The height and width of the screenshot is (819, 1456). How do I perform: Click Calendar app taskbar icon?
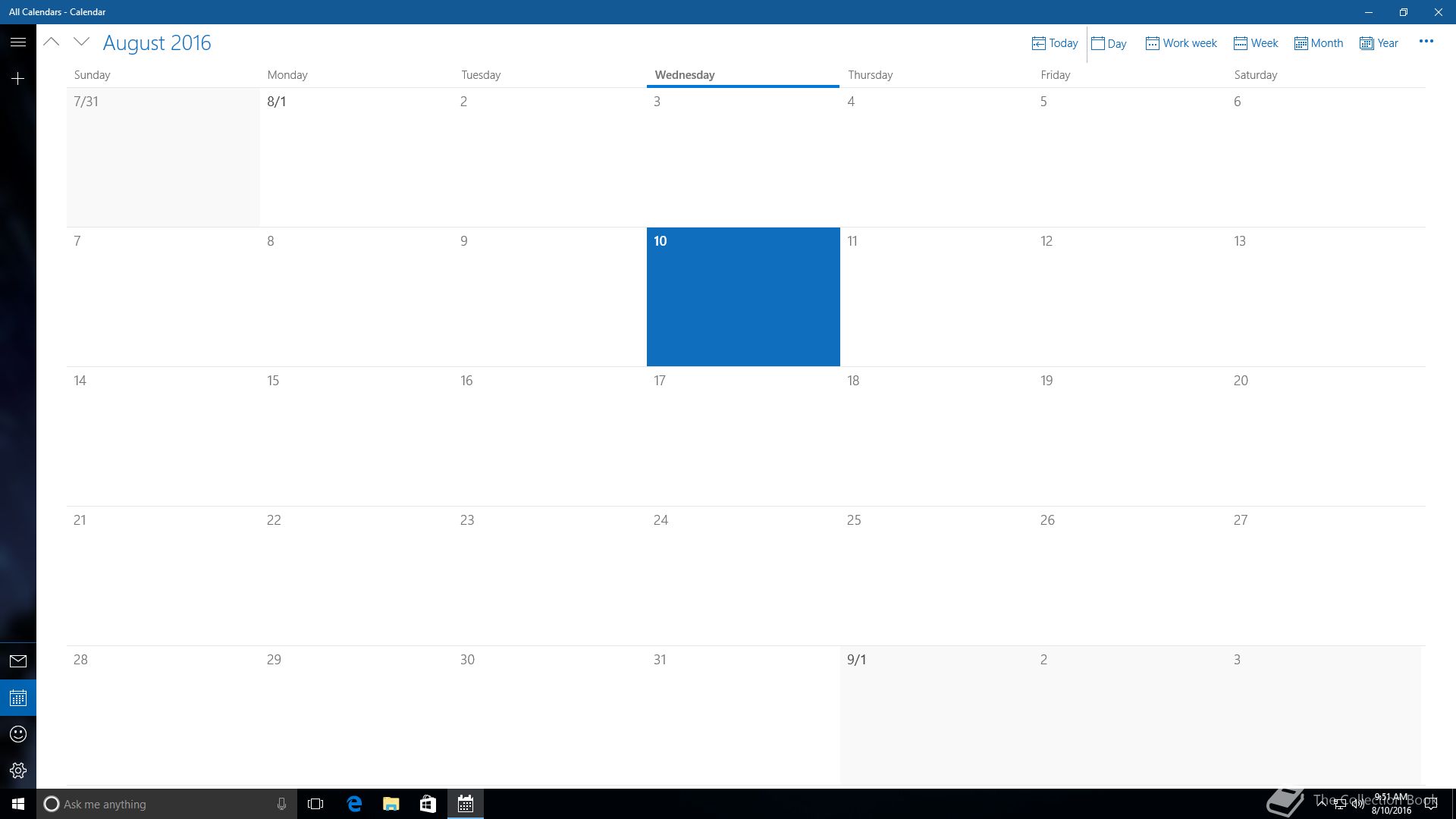[x=466, y=804]
